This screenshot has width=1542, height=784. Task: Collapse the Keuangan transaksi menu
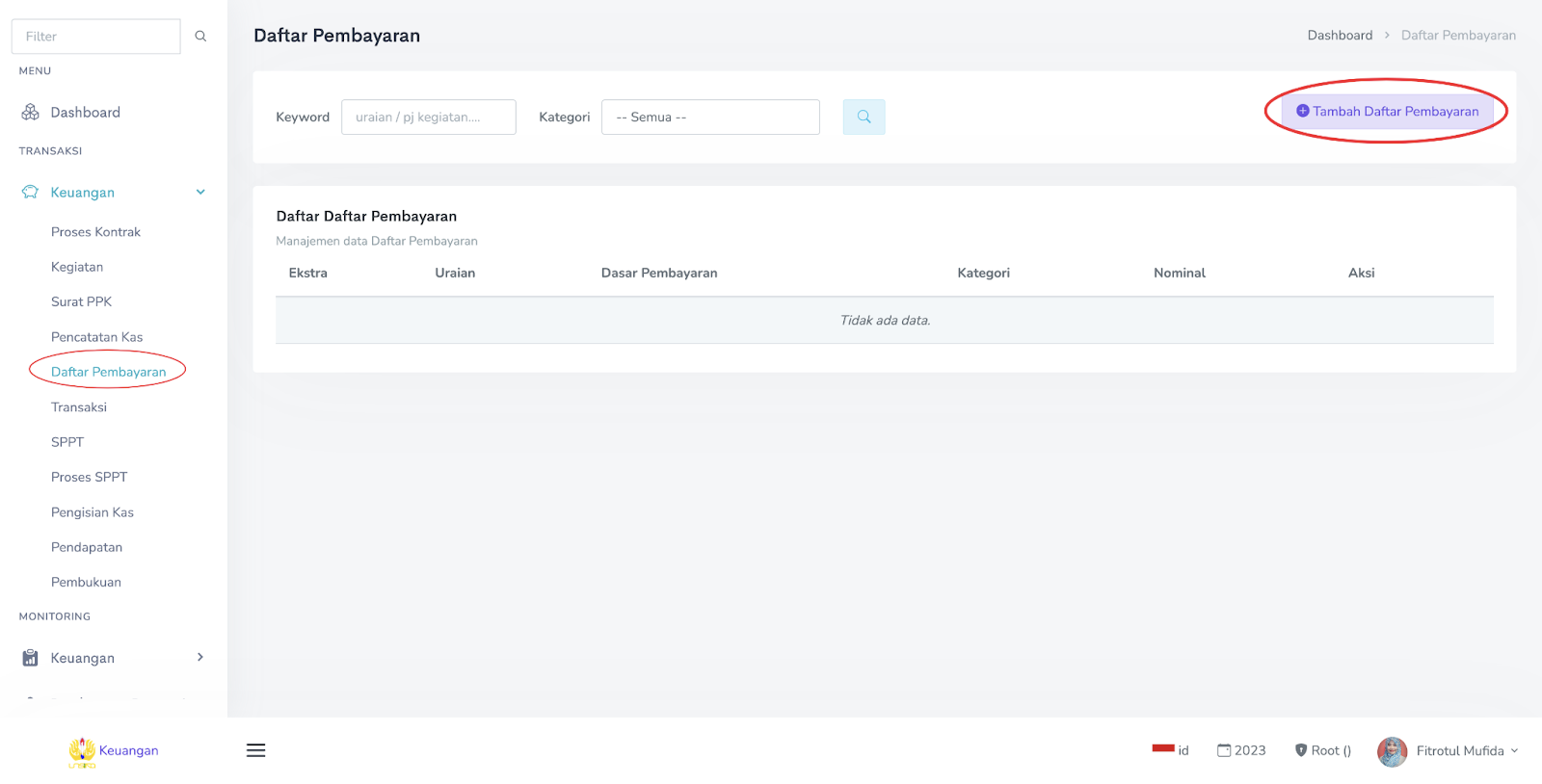pyautogui.click(x=200, y=193)
